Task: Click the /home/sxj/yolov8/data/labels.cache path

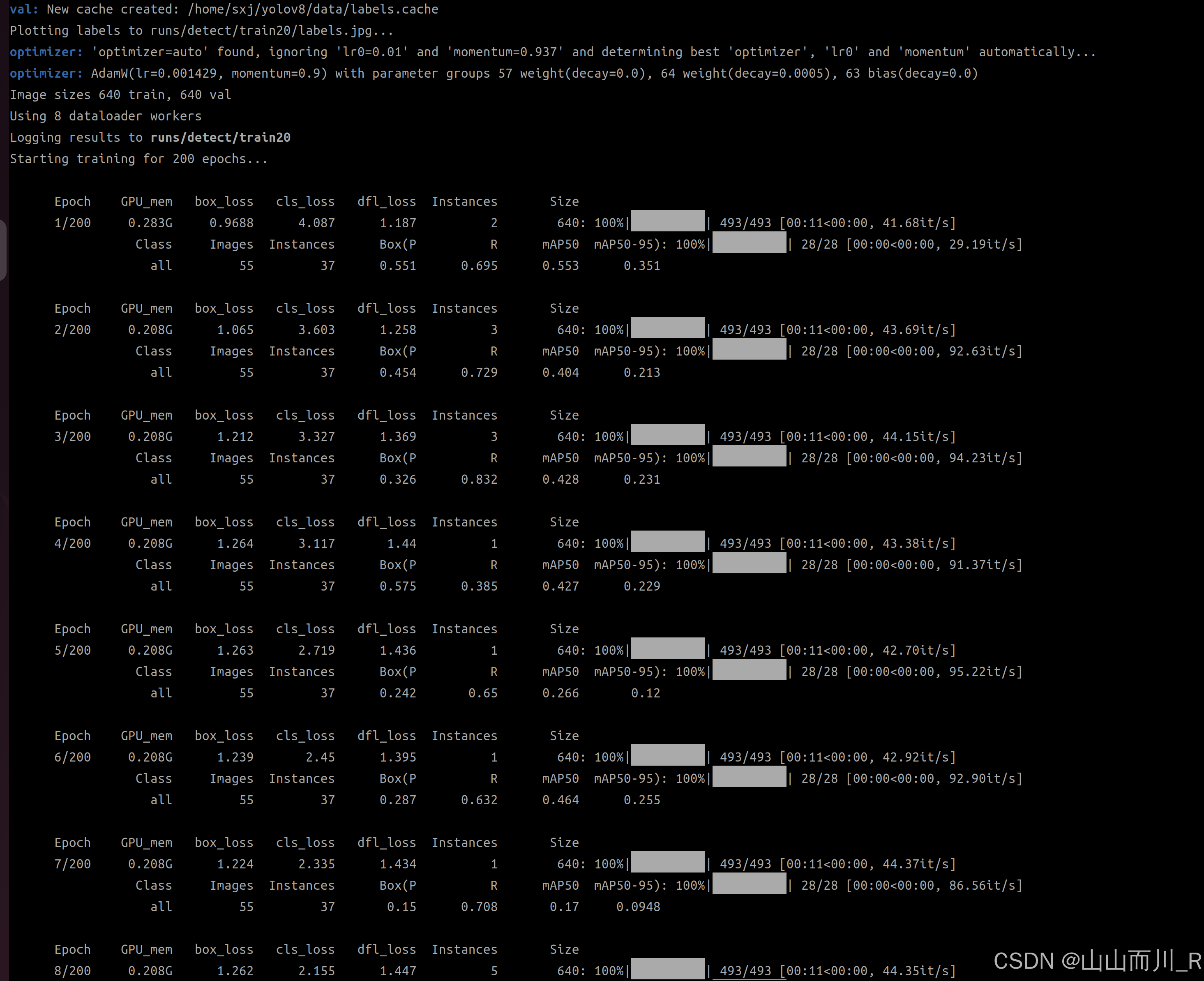Action: 313,9
